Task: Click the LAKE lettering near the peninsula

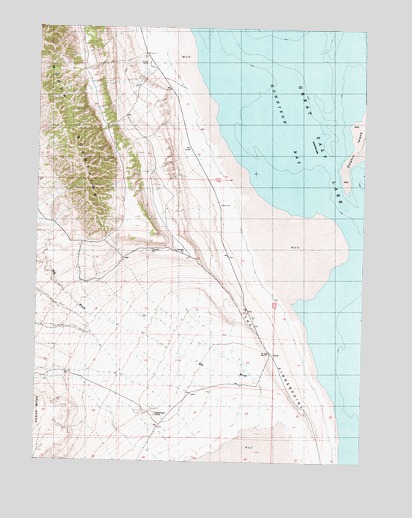Action: [x=337, y=193]
